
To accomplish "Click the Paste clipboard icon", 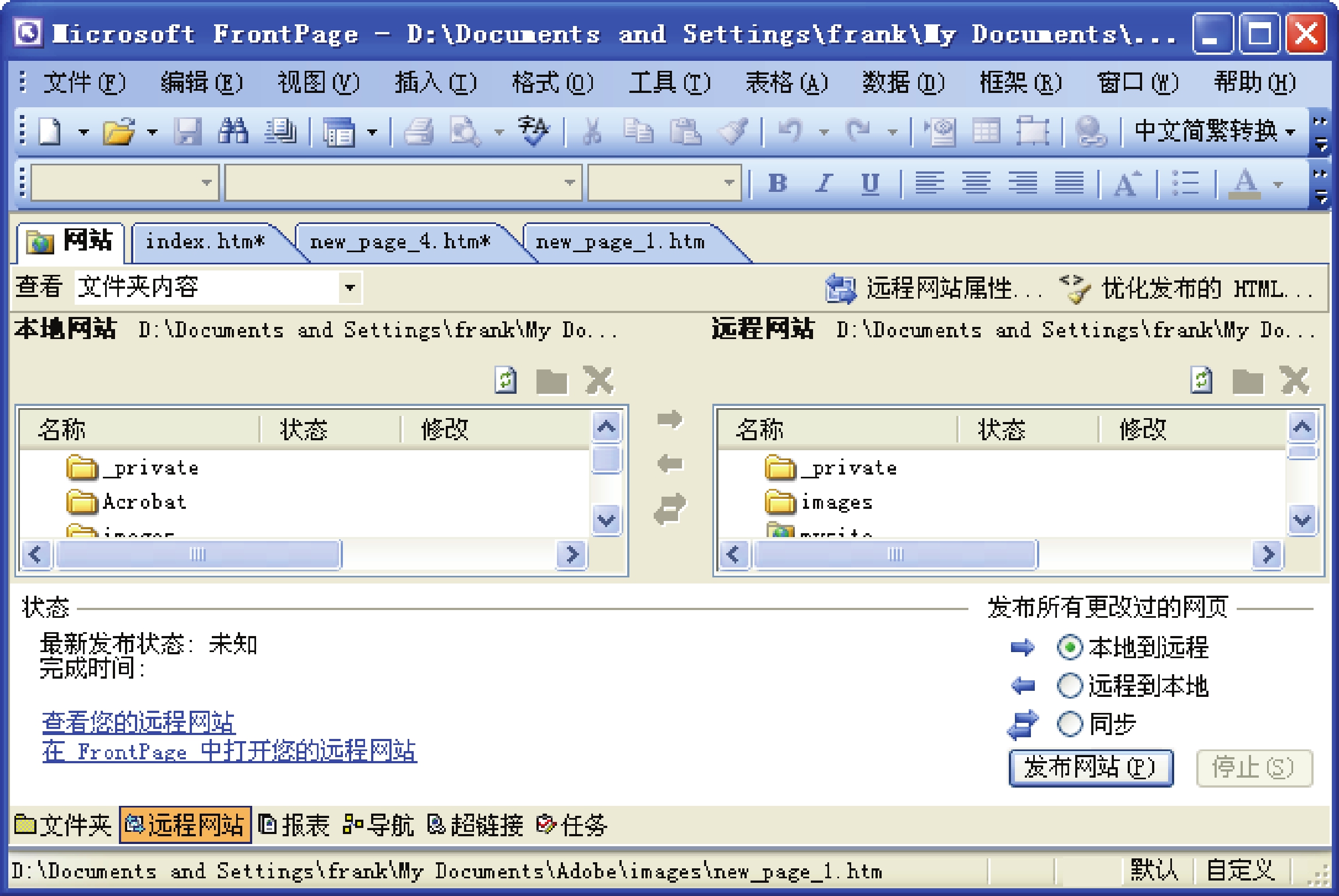I will (x=685, y=132).
